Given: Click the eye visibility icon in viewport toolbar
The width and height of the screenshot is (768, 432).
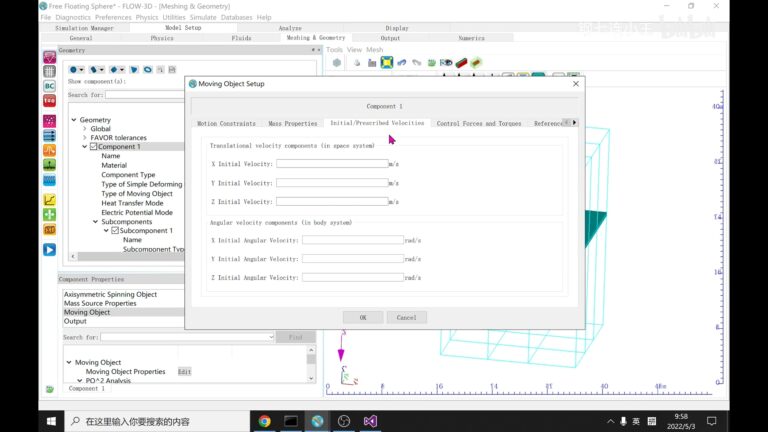Looking at the screenshot, I should tap(446, 63).
